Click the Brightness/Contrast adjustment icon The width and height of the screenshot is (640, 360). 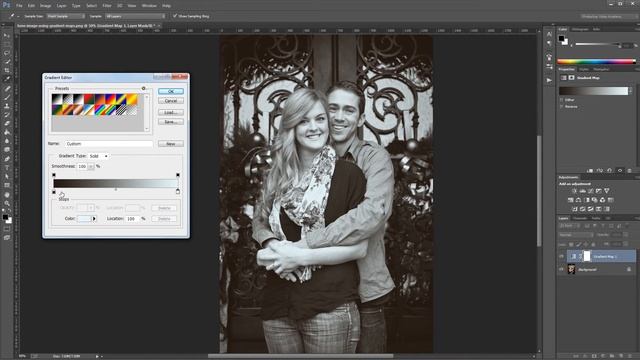click(575, 191)
